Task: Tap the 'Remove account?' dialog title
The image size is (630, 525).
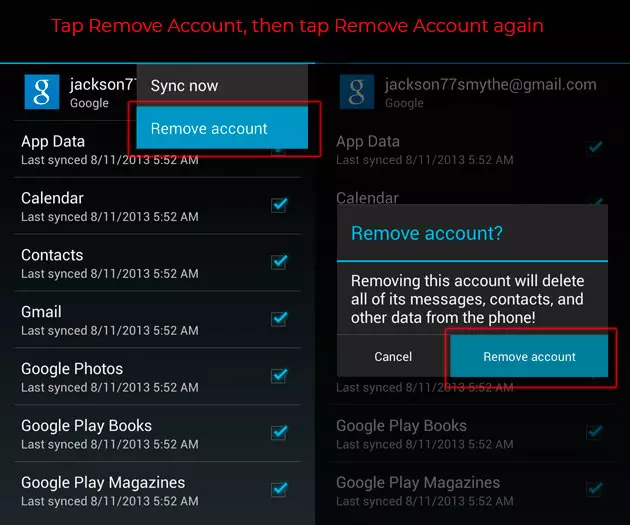Action: coord(427,233)
